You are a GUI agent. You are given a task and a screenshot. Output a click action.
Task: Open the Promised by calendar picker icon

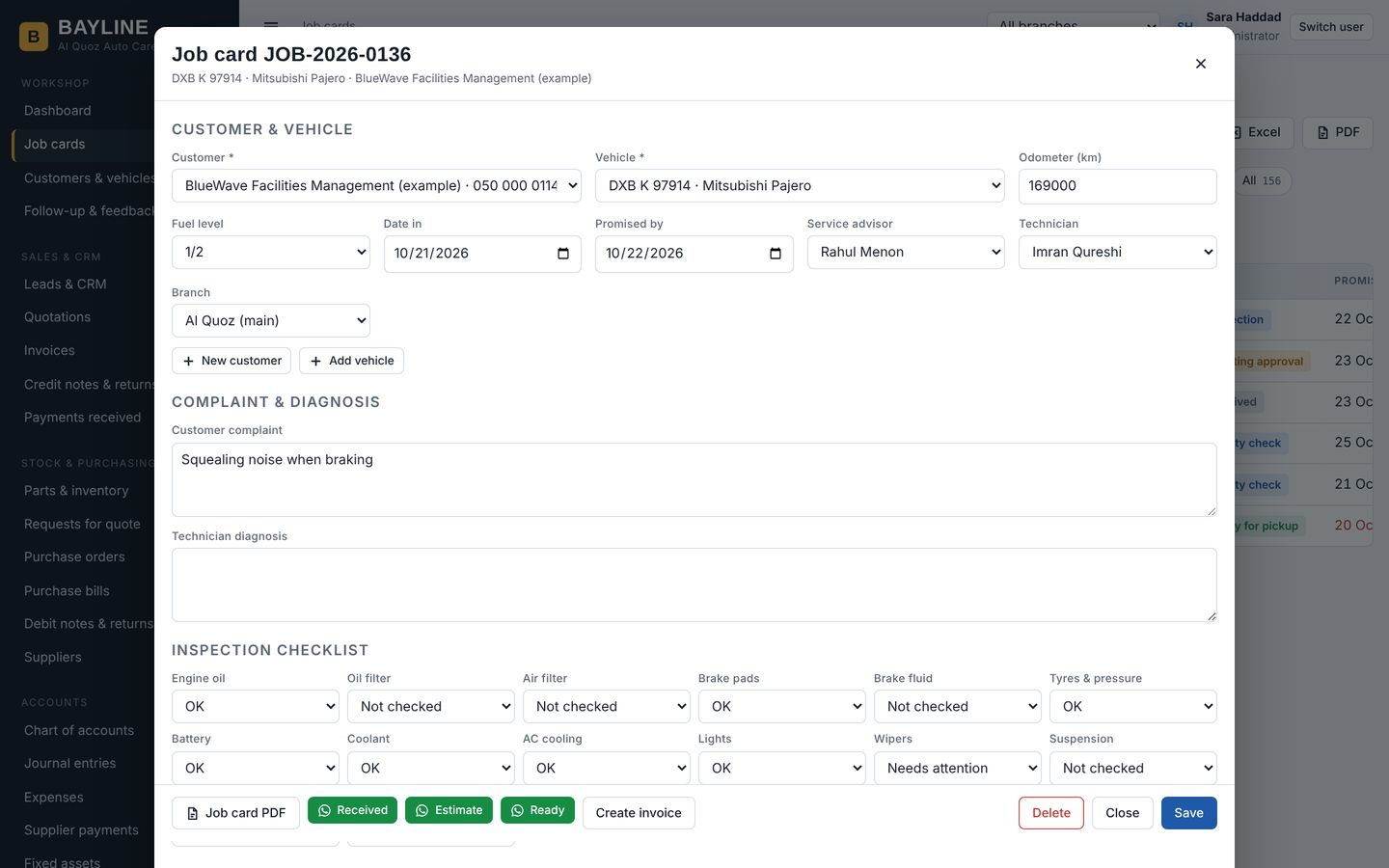pyautogui.click(x=776, y=254)
